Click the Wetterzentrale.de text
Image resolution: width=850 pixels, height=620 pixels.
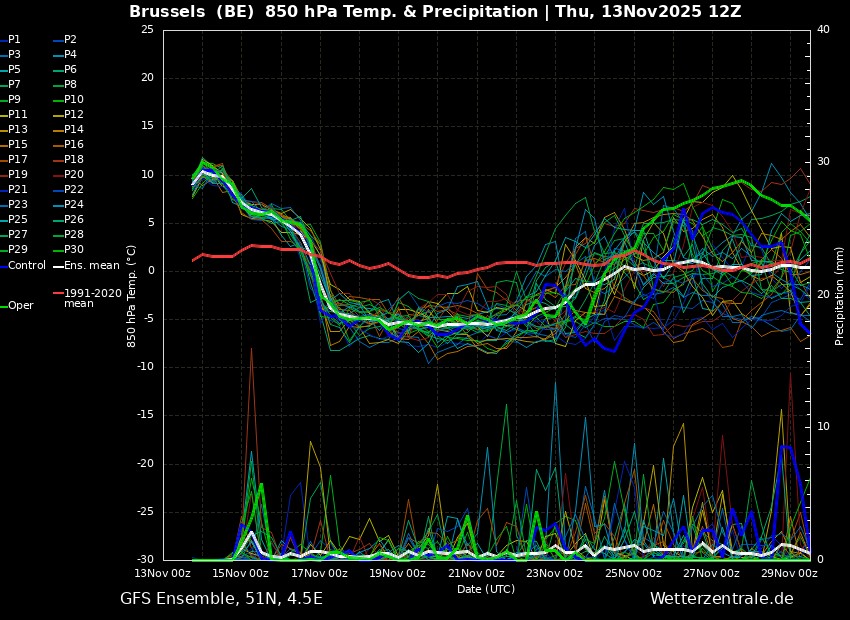[722, 599]
